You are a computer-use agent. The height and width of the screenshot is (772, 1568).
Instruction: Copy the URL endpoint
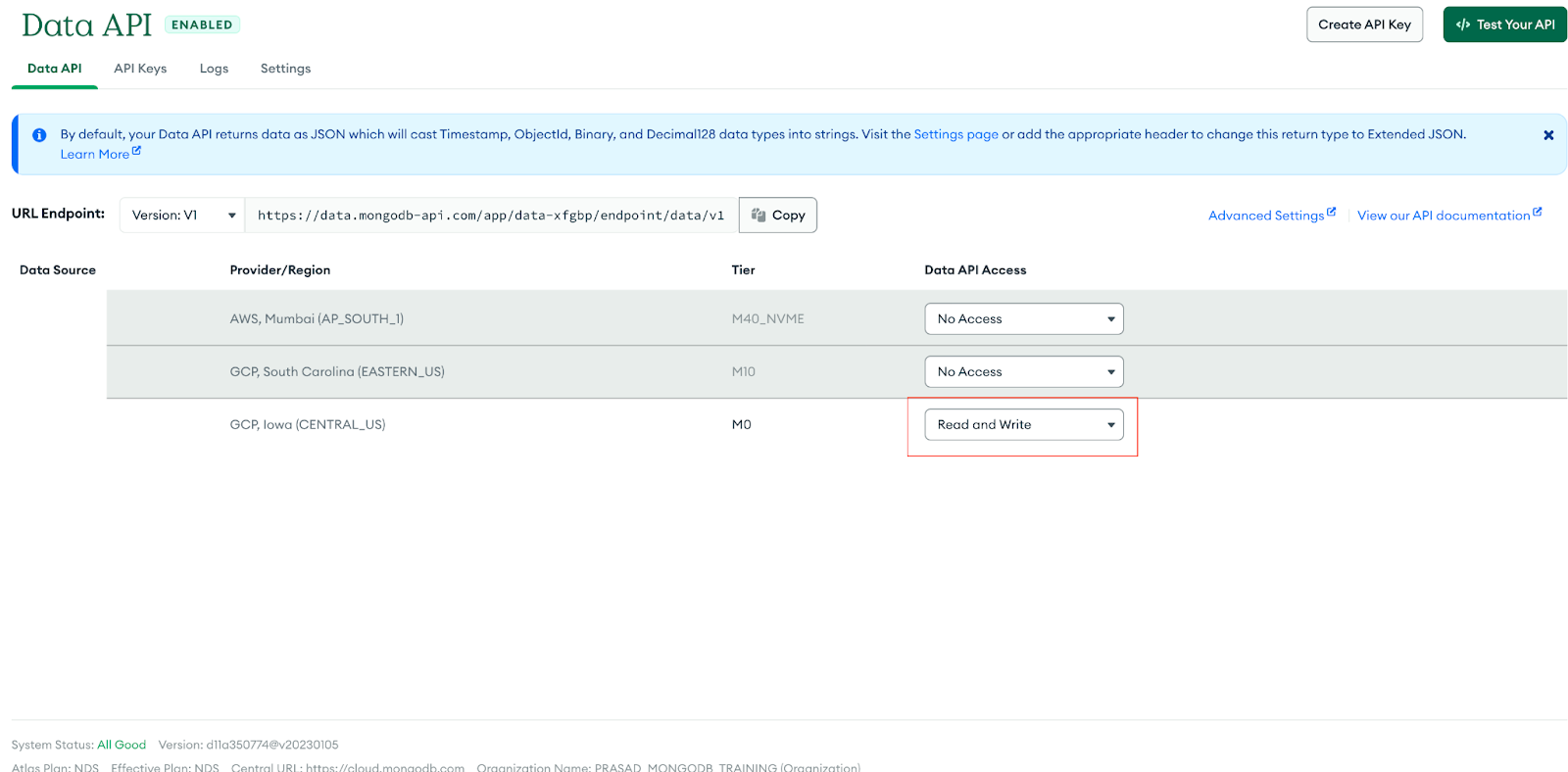pyautogui.click(x=778, y=216)
